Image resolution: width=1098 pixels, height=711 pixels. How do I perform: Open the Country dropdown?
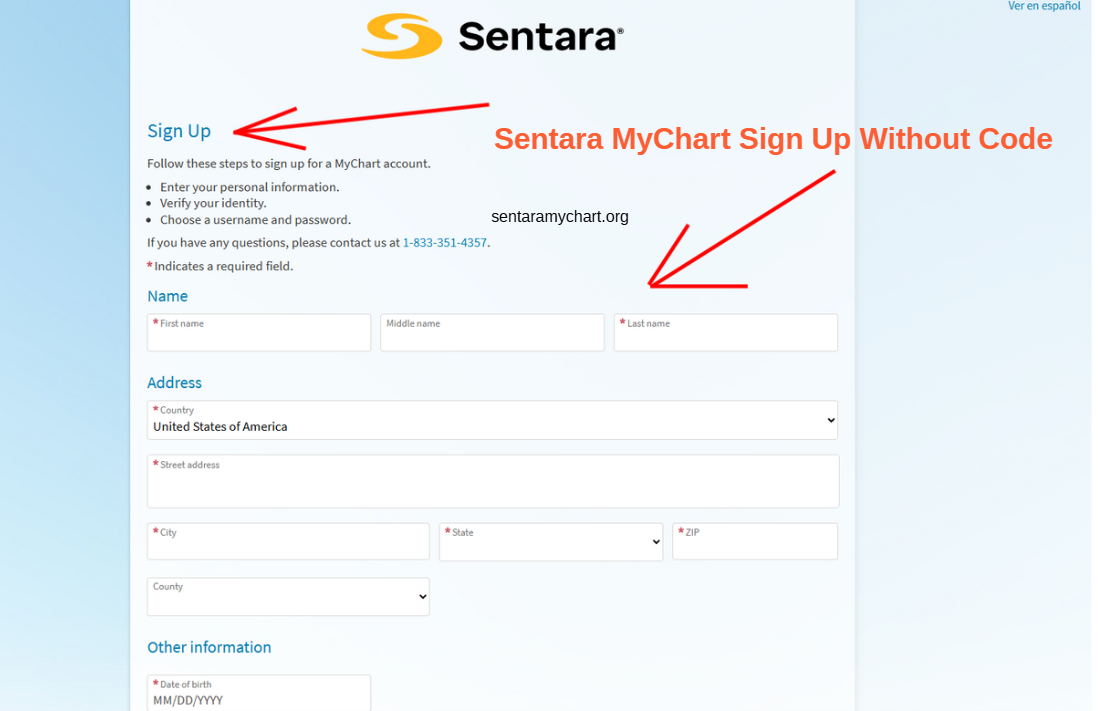coord(492,420)
